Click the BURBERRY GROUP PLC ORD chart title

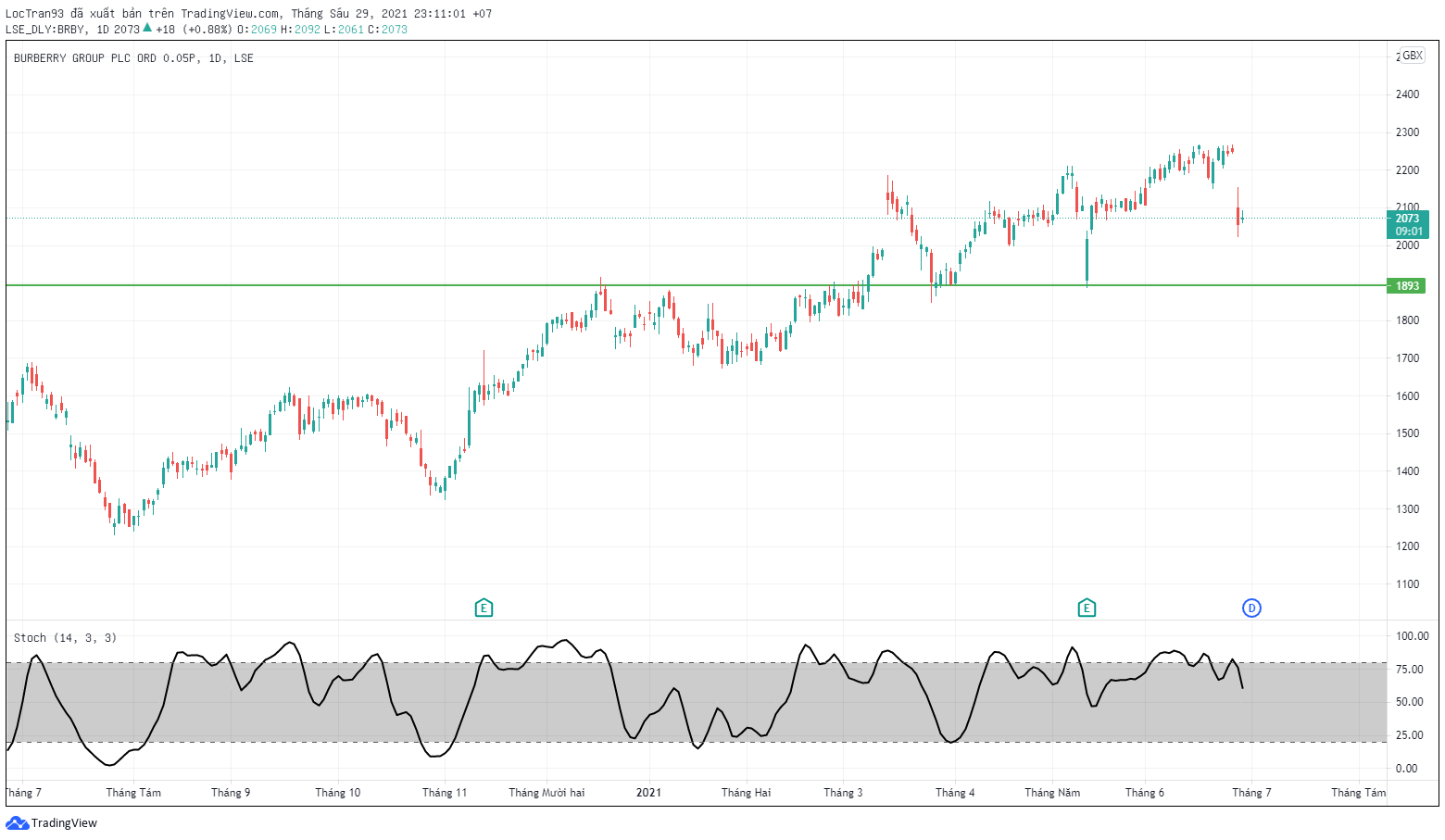click(133, 58)
